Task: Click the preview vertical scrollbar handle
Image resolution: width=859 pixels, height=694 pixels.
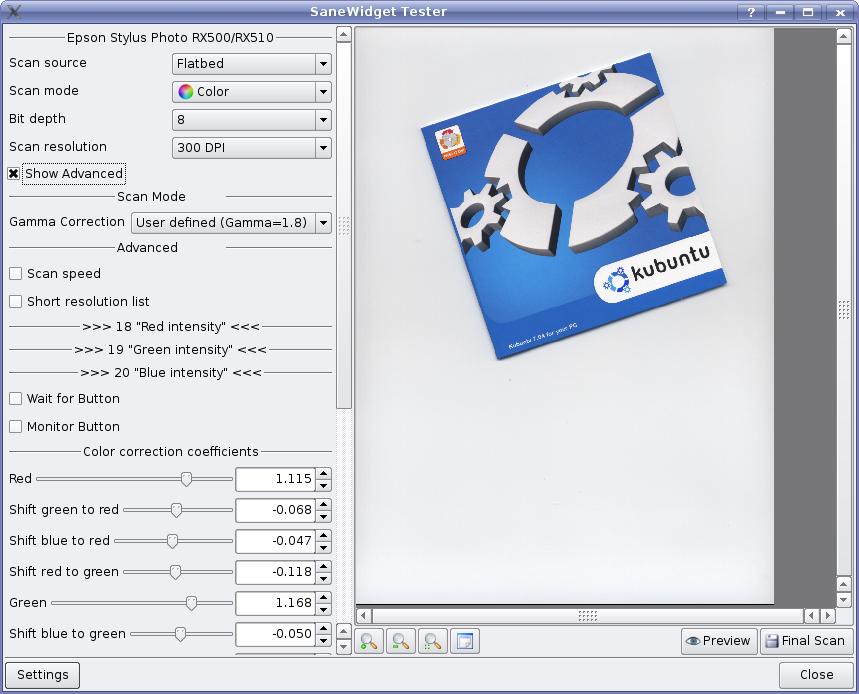Action: point(844,309)
